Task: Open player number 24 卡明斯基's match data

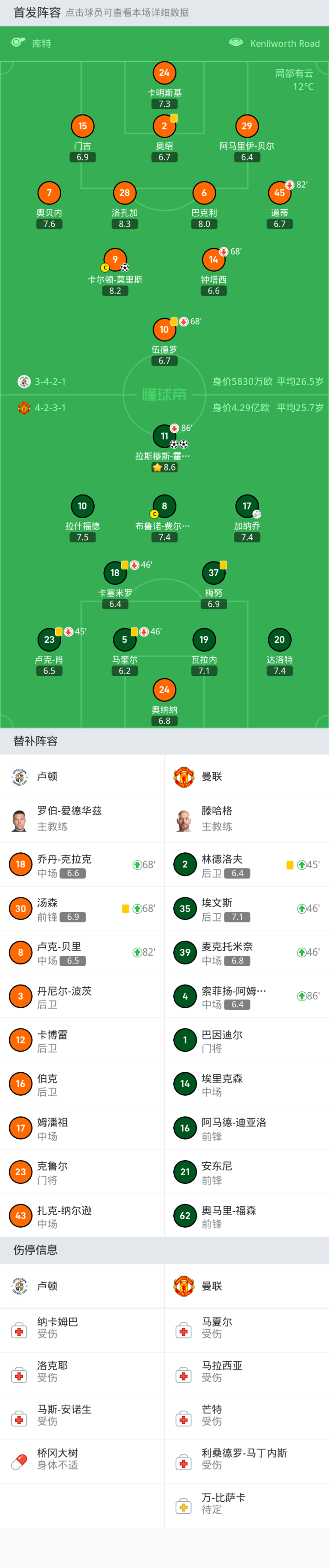Action: tap(164, 73)
